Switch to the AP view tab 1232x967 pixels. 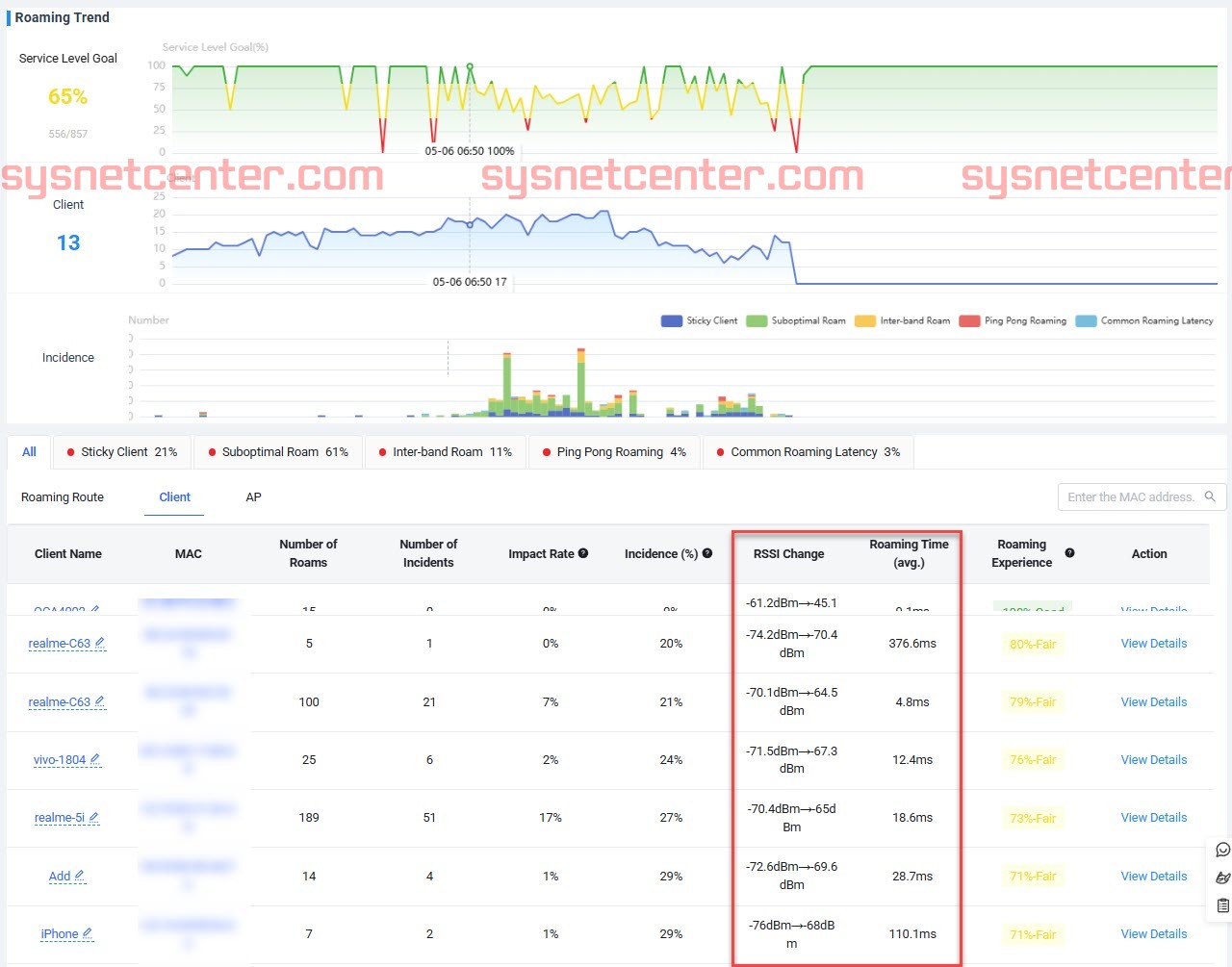[253, 496]
